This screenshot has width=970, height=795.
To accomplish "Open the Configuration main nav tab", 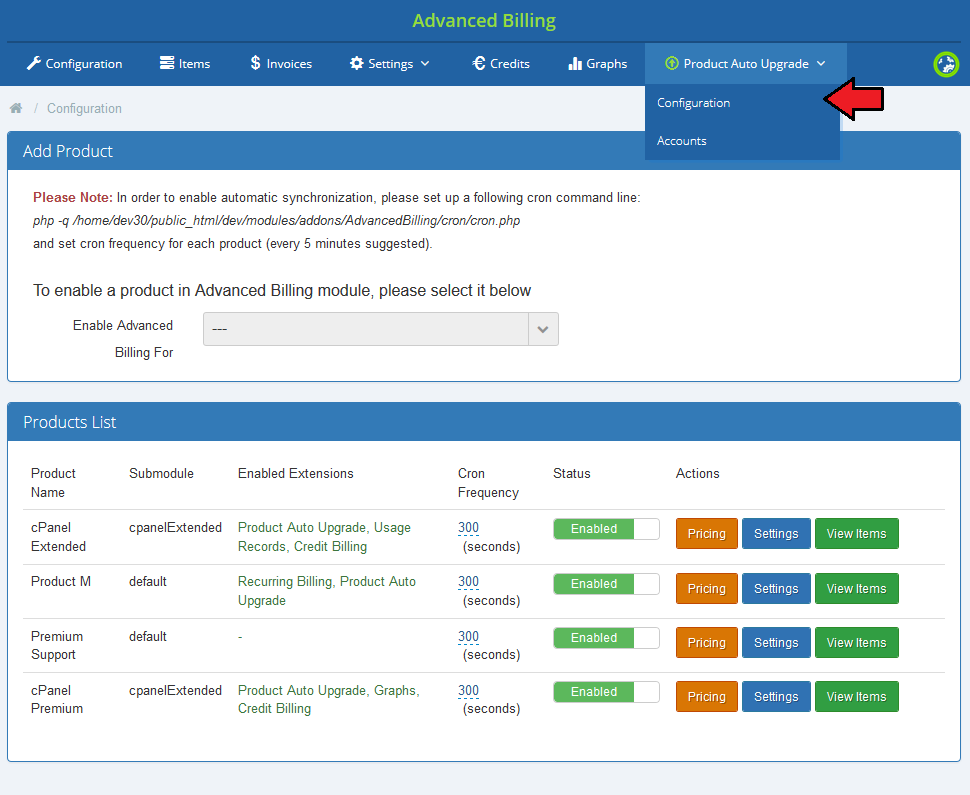I will pos(74,63).
